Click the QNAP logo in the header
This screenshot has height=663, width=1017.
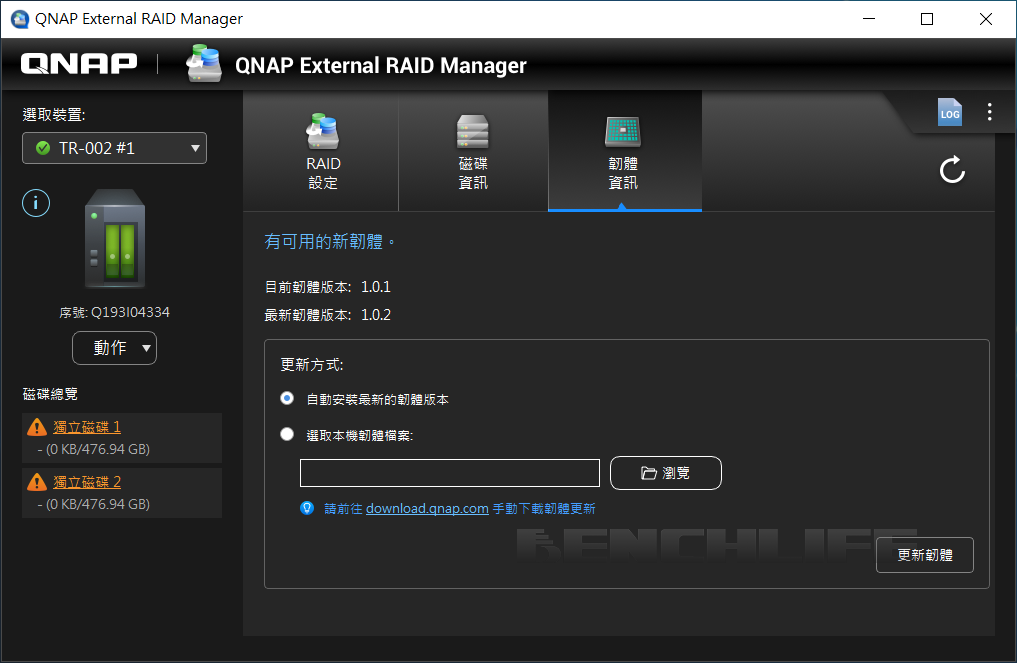tap(79, 64)
